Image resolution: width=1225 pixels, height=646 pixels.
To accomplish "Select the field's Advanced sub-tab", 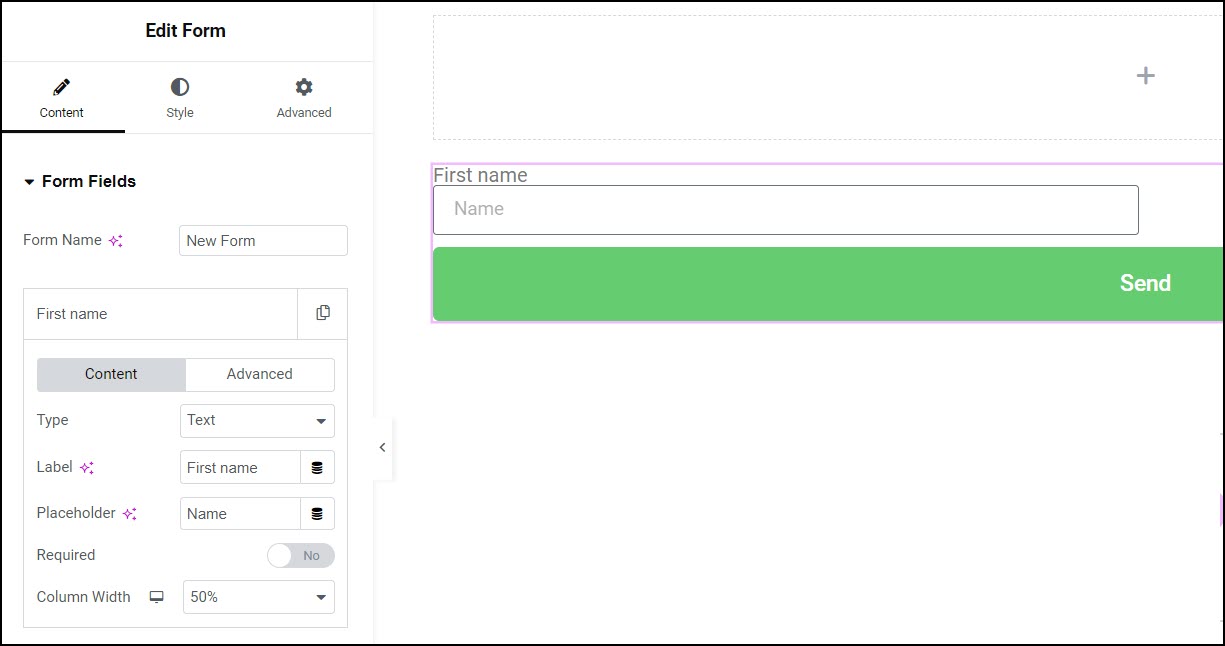I will (x=260, y=374).
